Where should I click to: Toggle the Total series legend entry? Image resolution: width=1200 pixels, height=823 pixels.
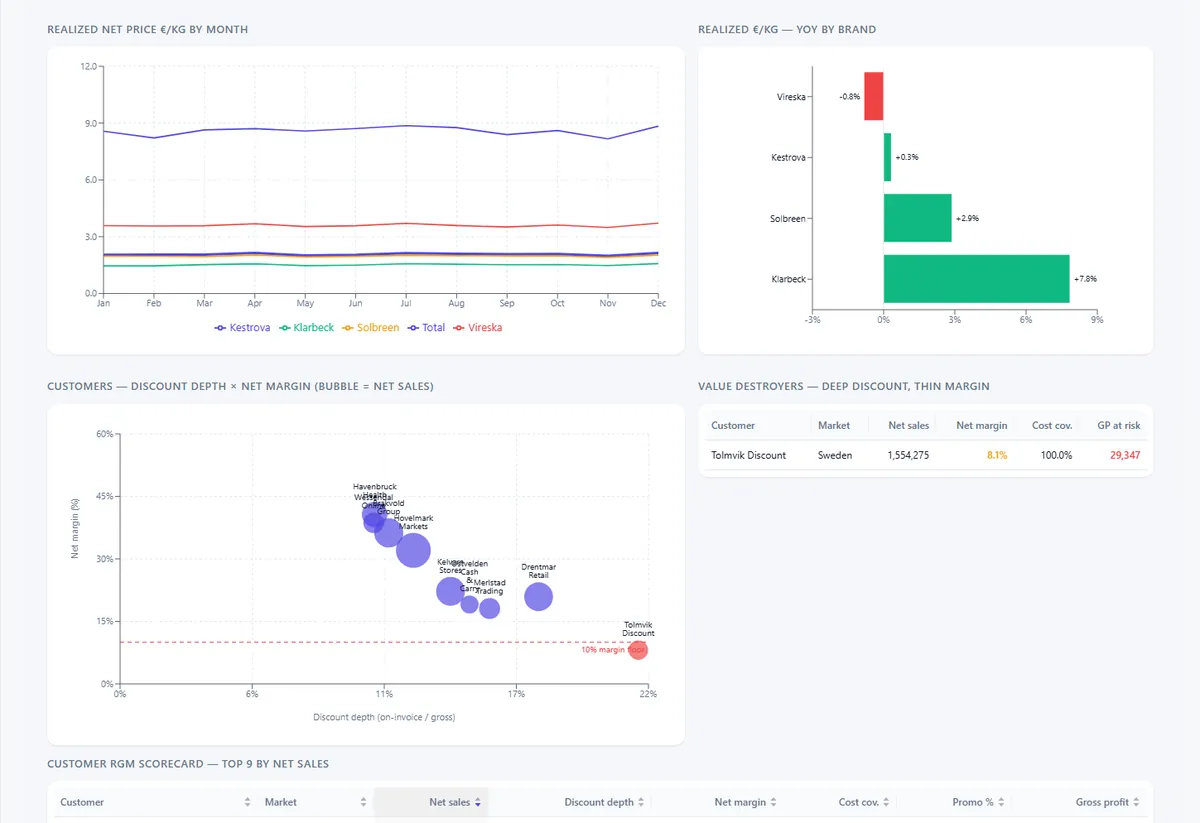pos(426,328)
